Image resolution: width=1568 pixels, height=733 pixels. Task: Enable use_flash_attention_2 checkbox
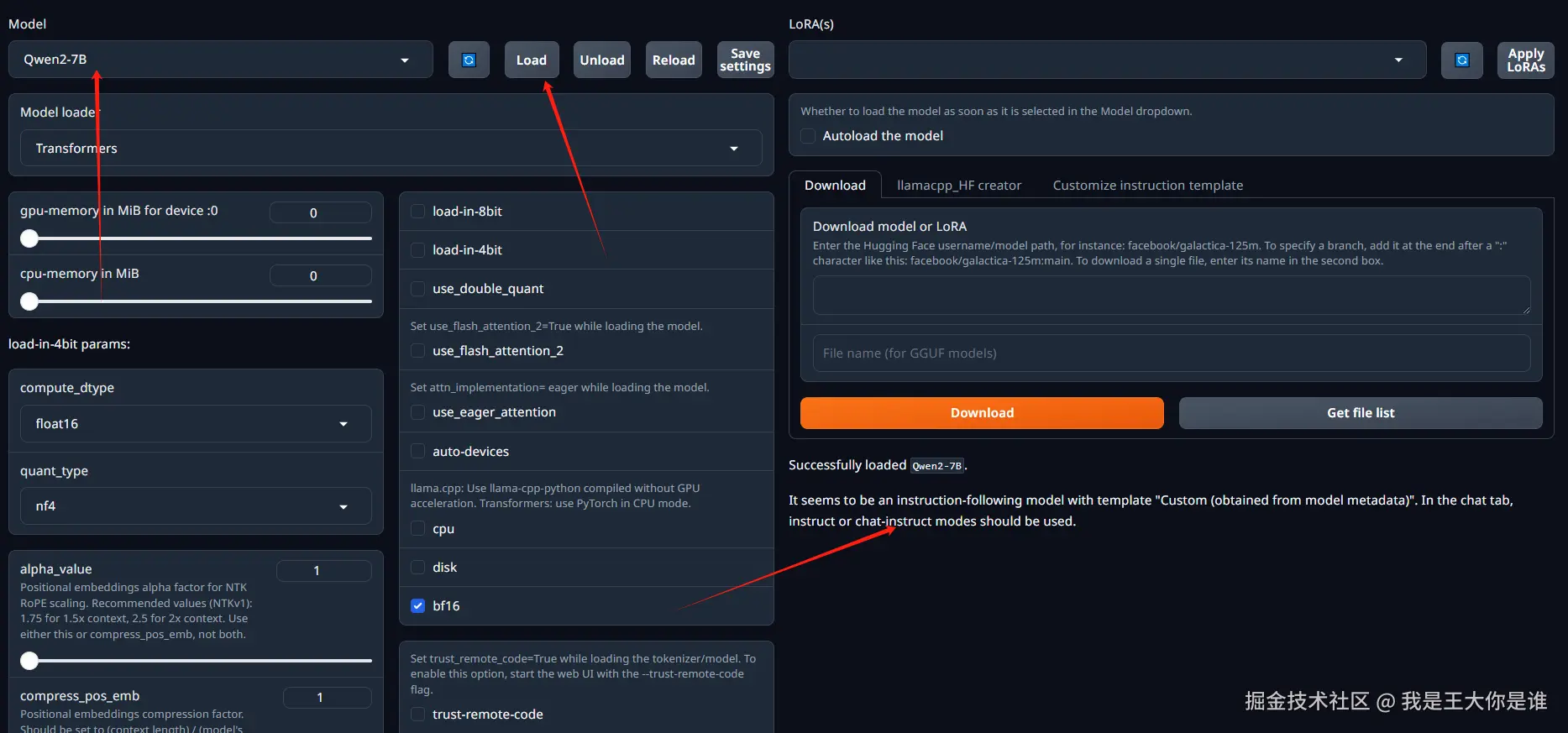(x=417, y=351)
